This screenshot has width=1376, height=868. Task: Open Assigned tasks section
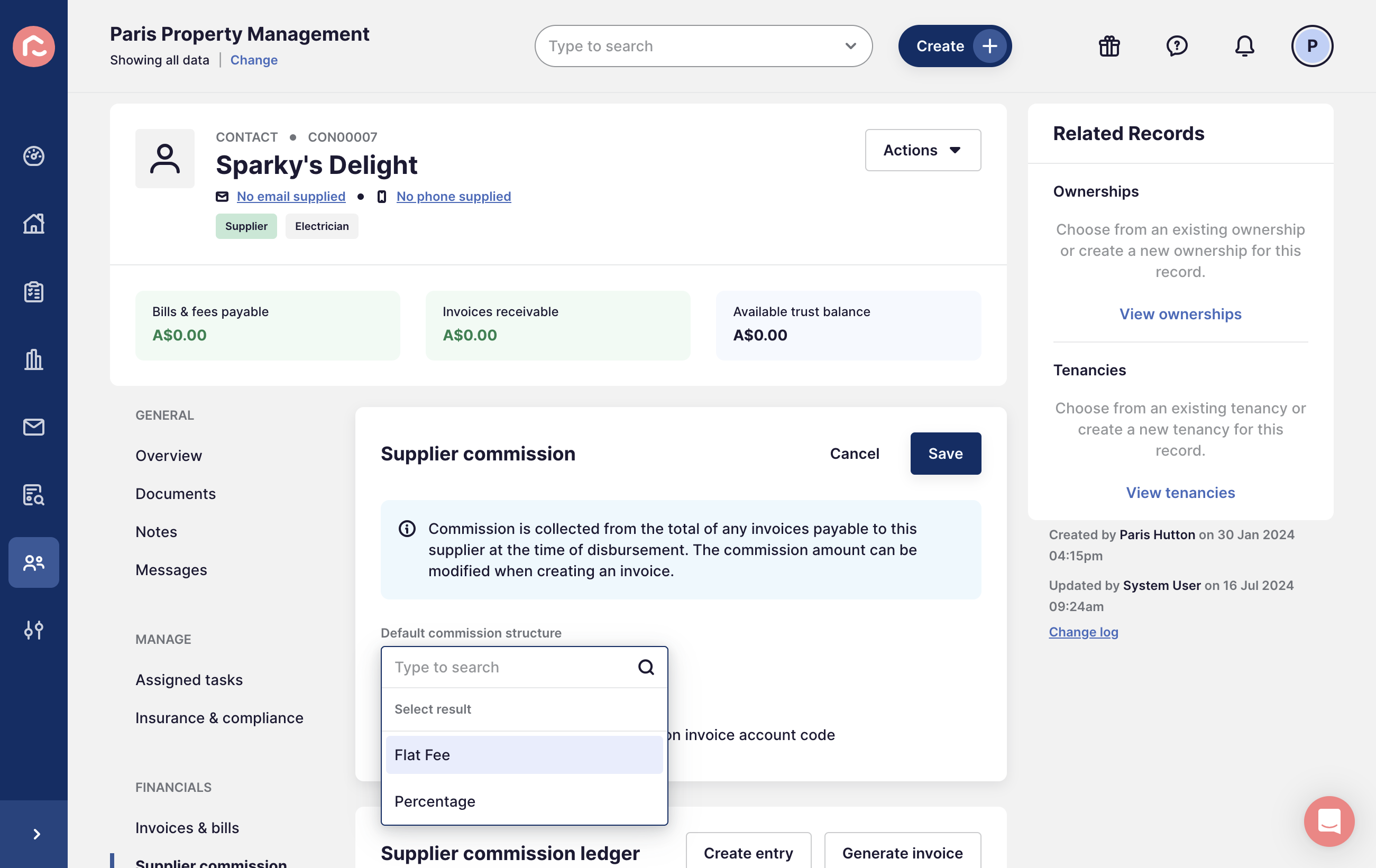(189, 680)
